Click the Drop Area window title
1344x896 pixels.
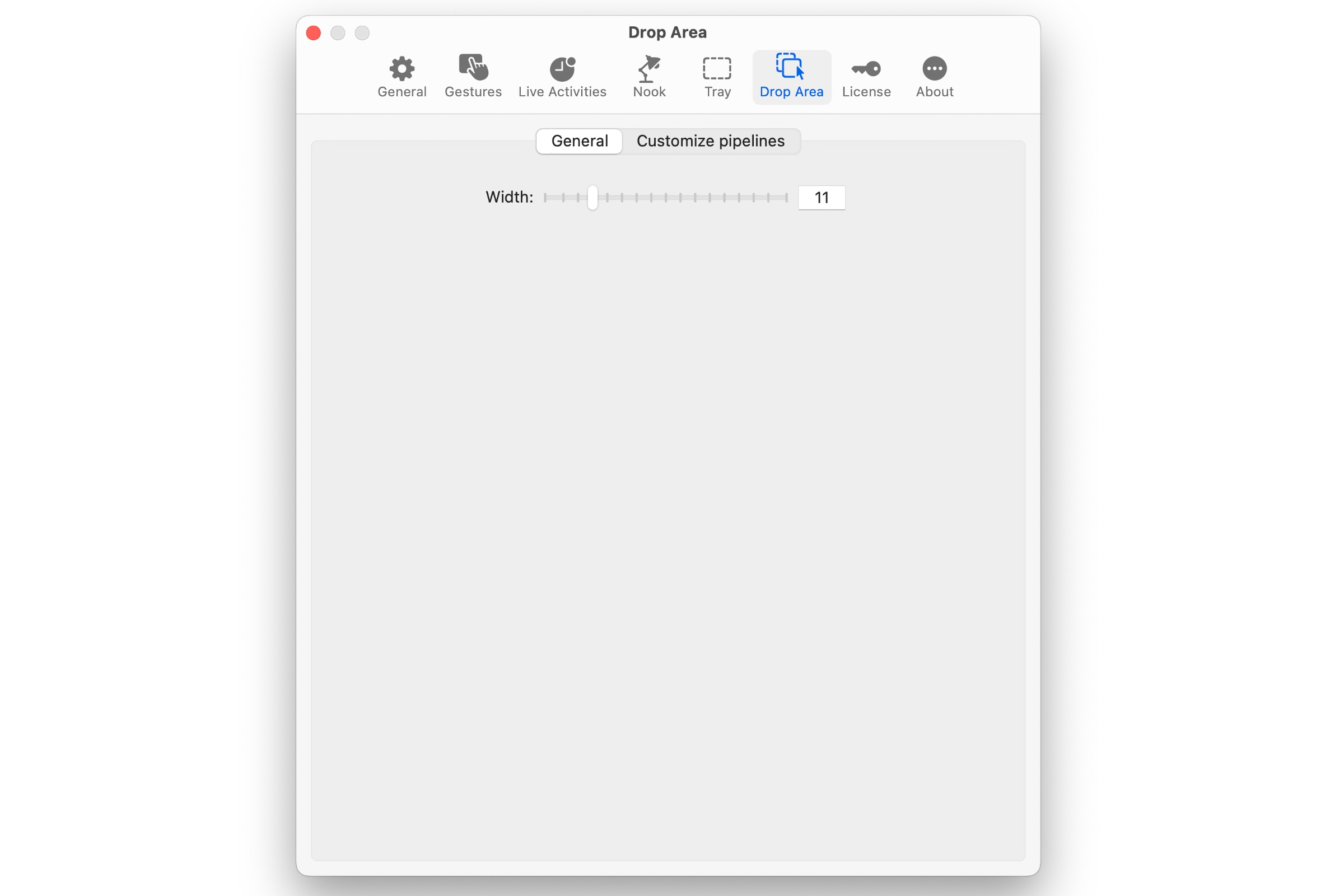(x=668, y=32)
